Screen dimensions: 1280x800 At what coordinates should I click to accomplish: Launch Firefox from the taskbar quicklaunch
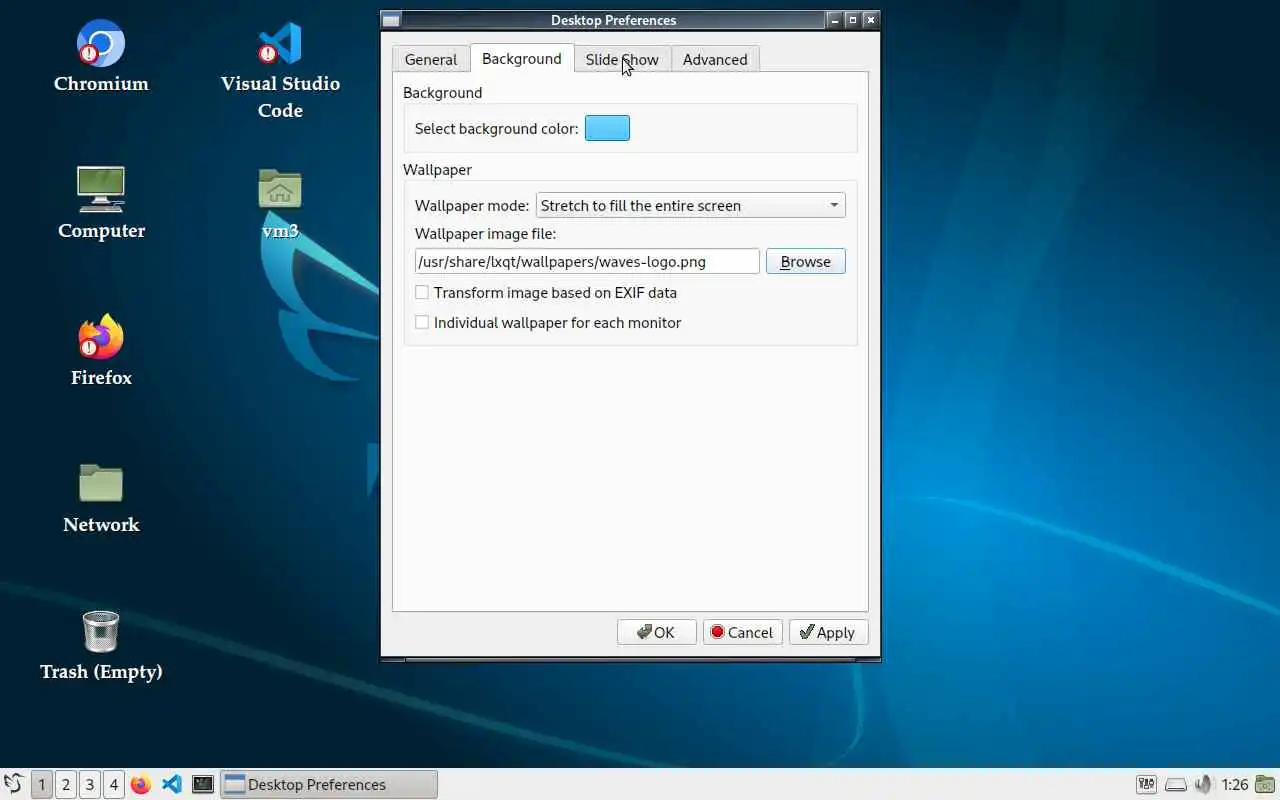coord(141,784)
